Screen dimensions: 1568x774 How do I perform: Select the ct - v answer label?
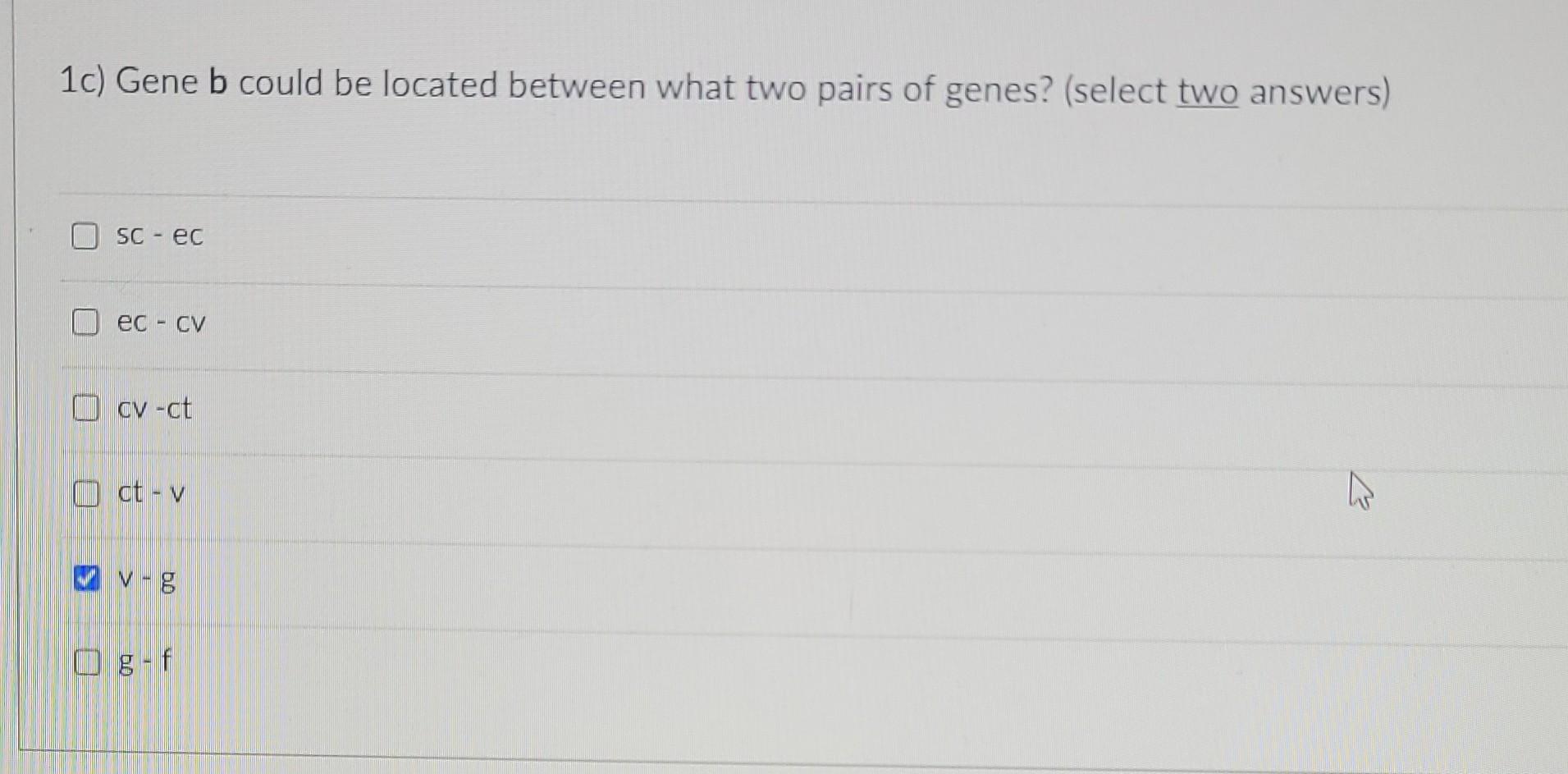coord(151,493)
